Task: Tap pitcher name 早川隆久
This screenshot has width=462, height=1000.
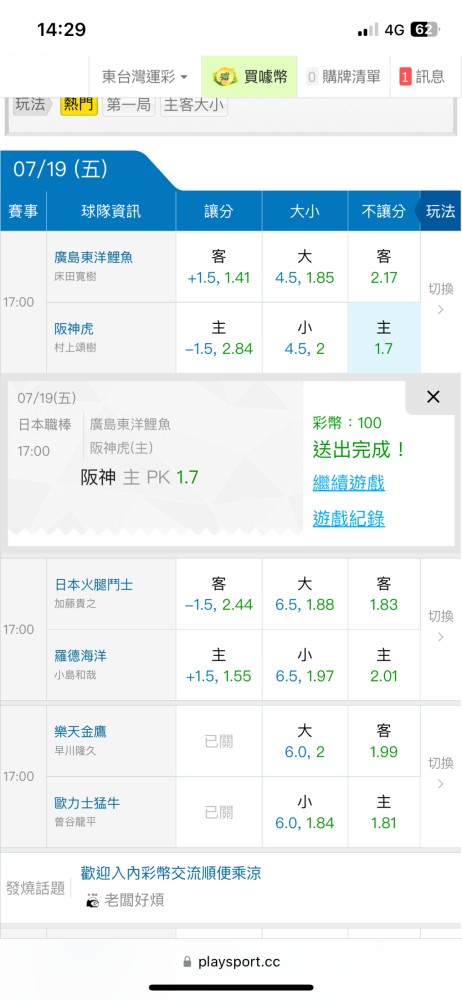Action: [75, 751]
